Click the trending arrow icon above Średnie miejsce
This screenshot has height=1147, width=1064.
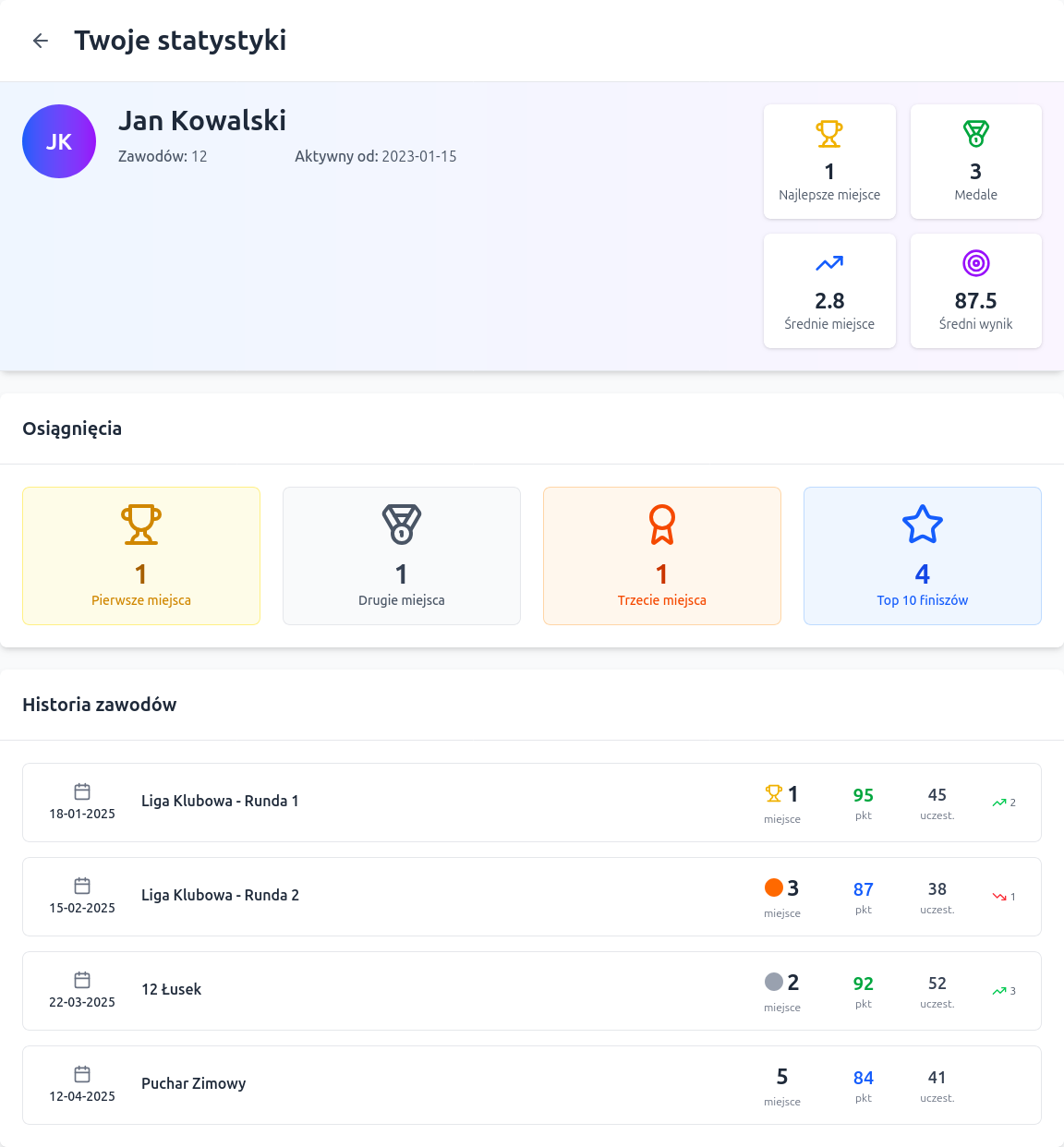click(x=829, y=263)
